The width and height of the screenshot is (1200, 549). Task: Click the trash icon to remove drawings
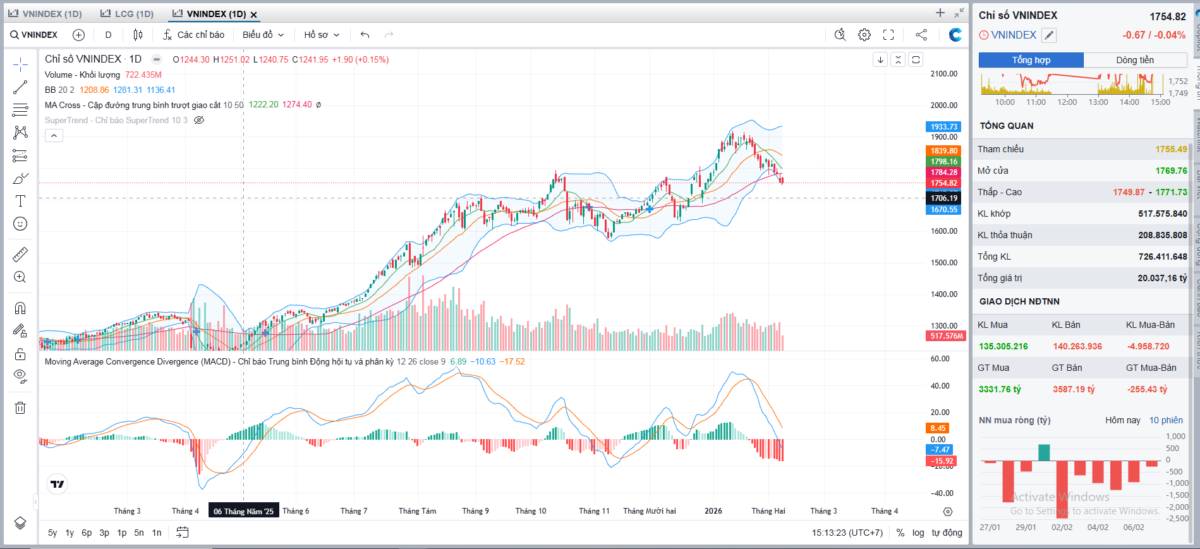(20, 407)
